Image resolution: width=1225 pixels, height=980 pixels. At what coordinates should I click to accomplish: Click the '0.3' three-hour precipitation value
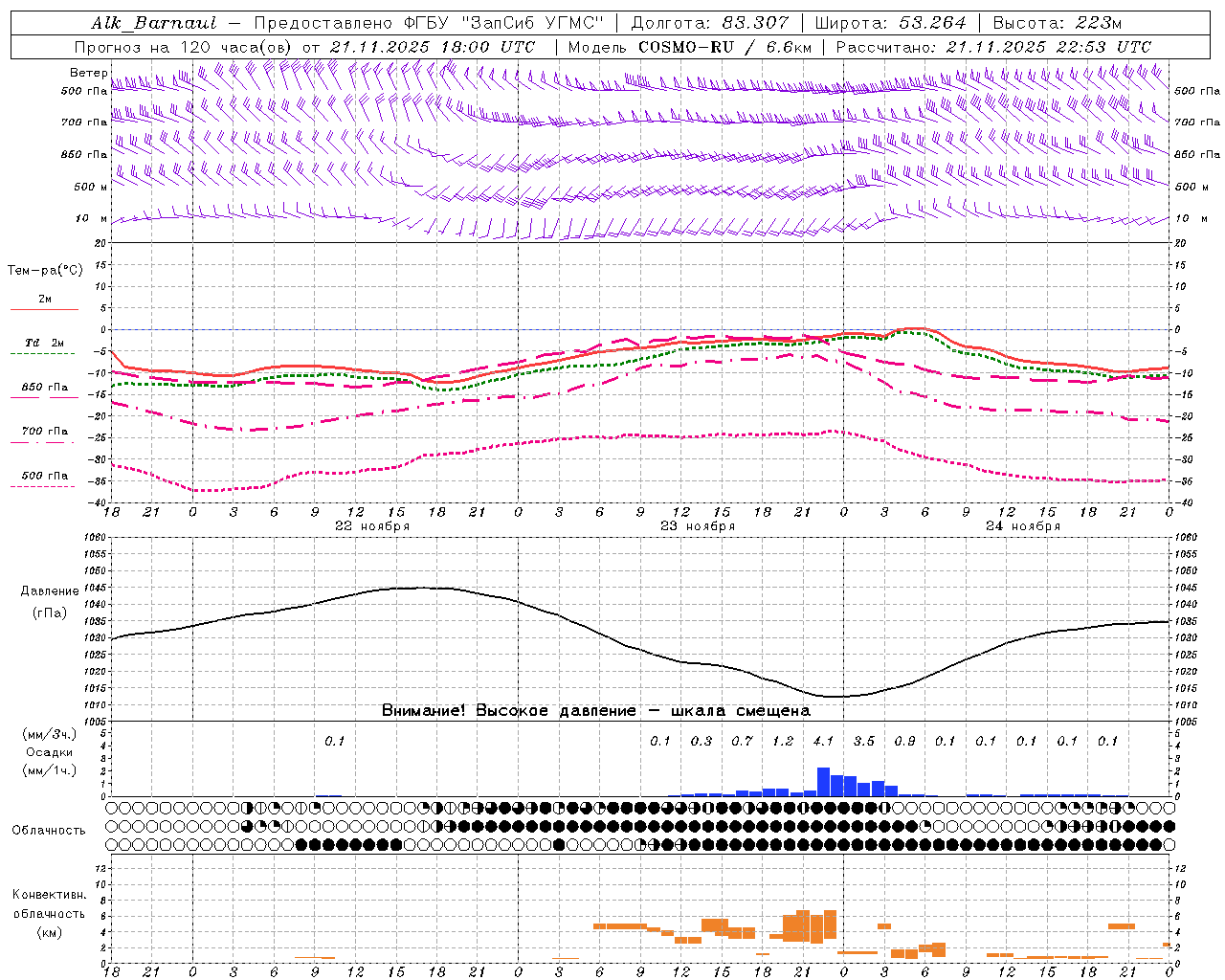(702, 742)
